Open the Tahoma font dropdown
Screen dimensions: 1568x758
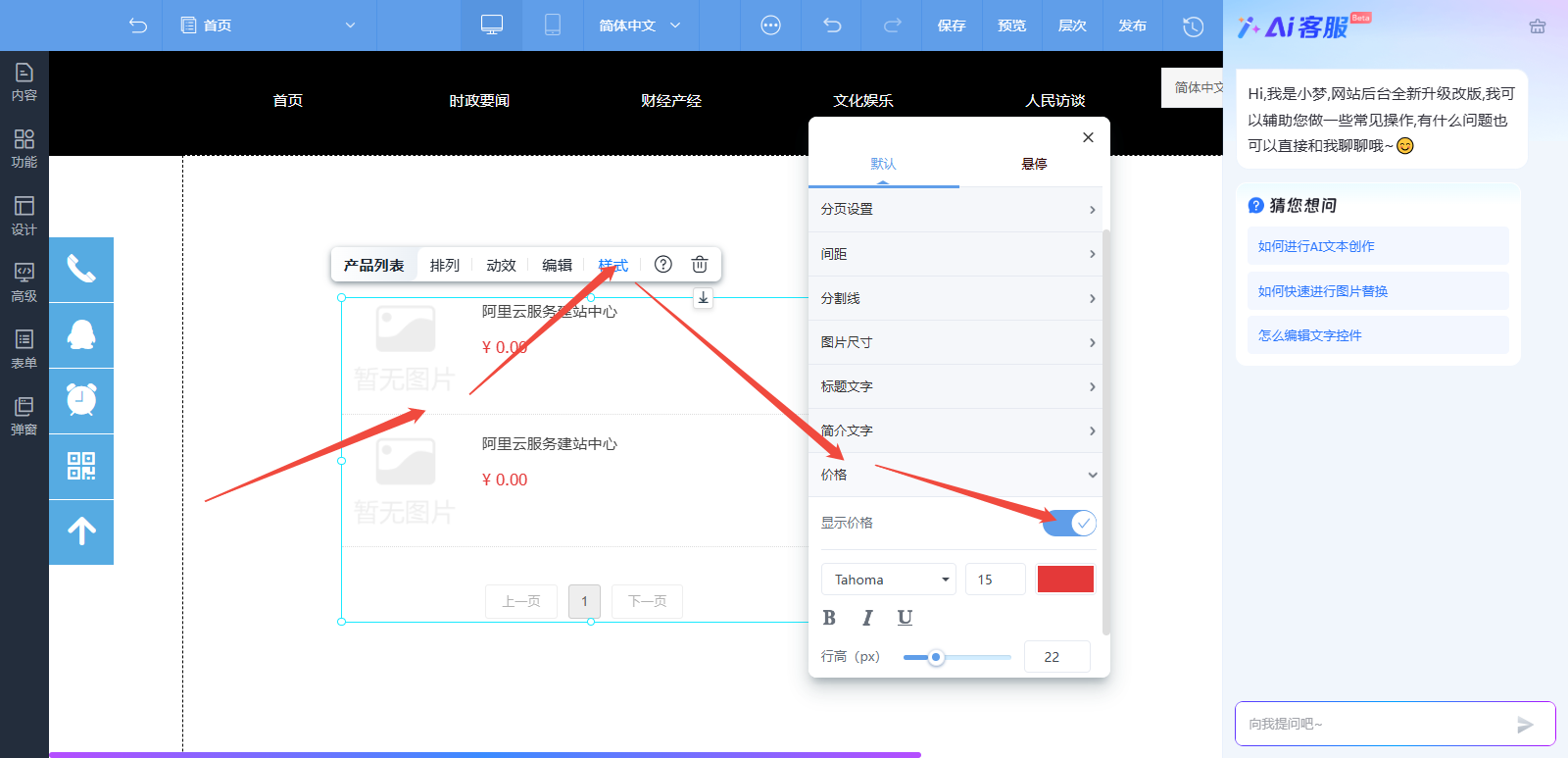point(888,580)
